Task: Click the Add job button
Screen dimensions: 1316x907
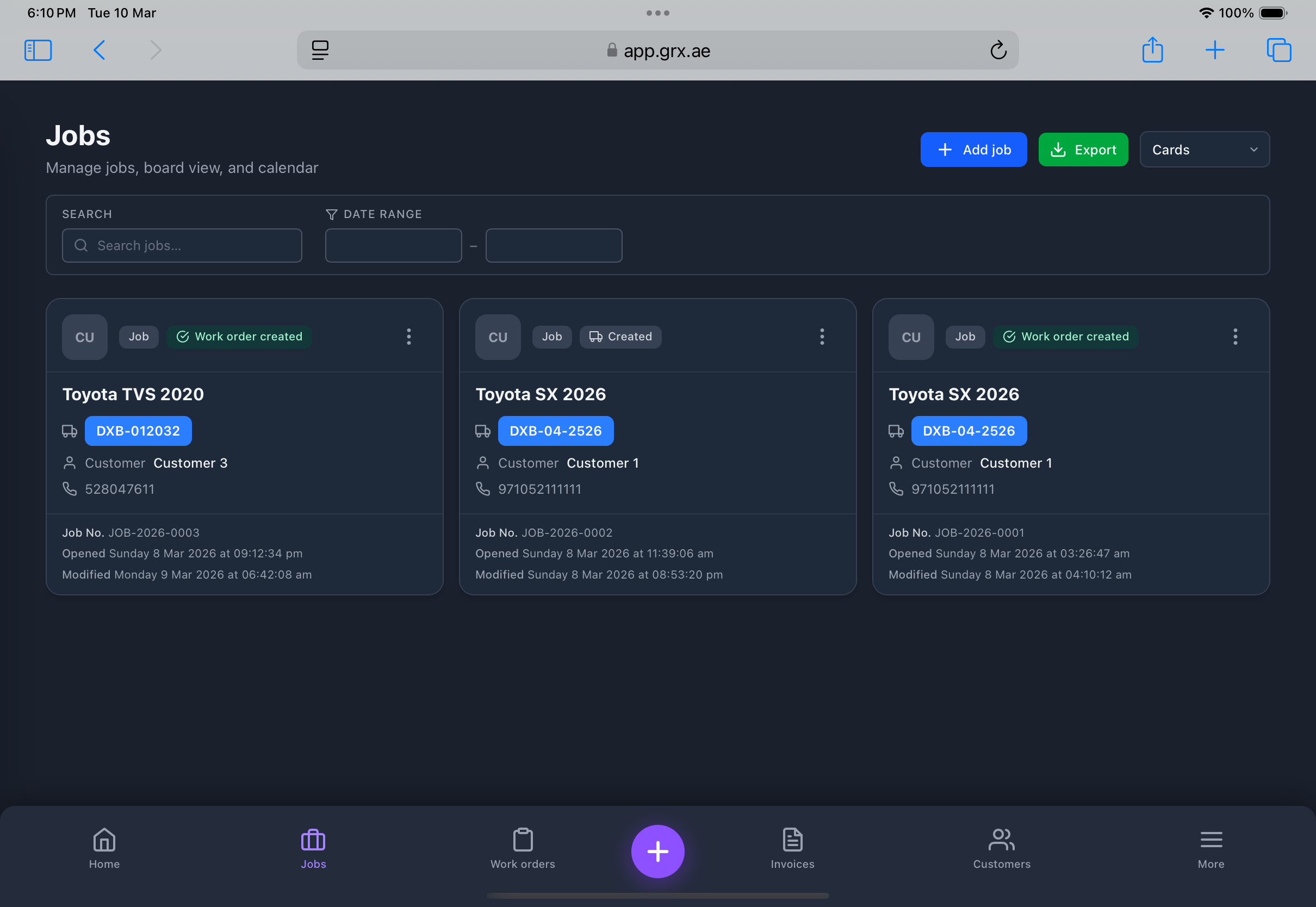Action: (x=973, y=150)
